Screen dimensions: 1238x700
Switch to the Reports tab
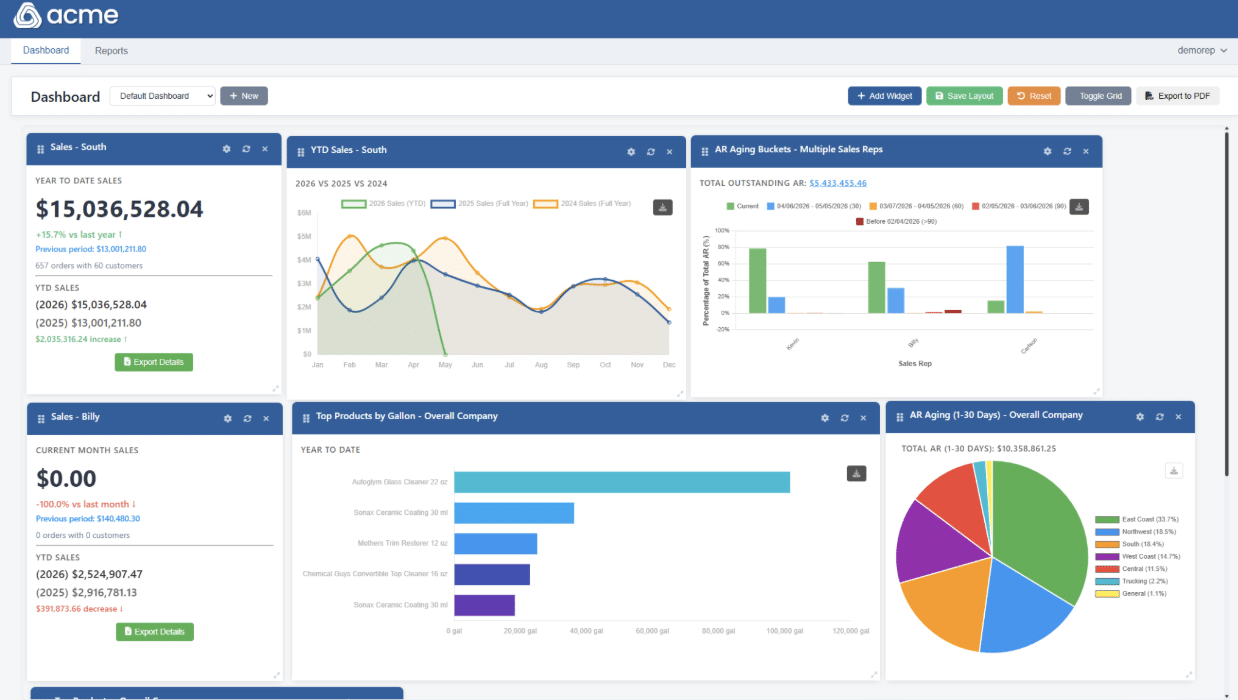[x=111, y=50]
